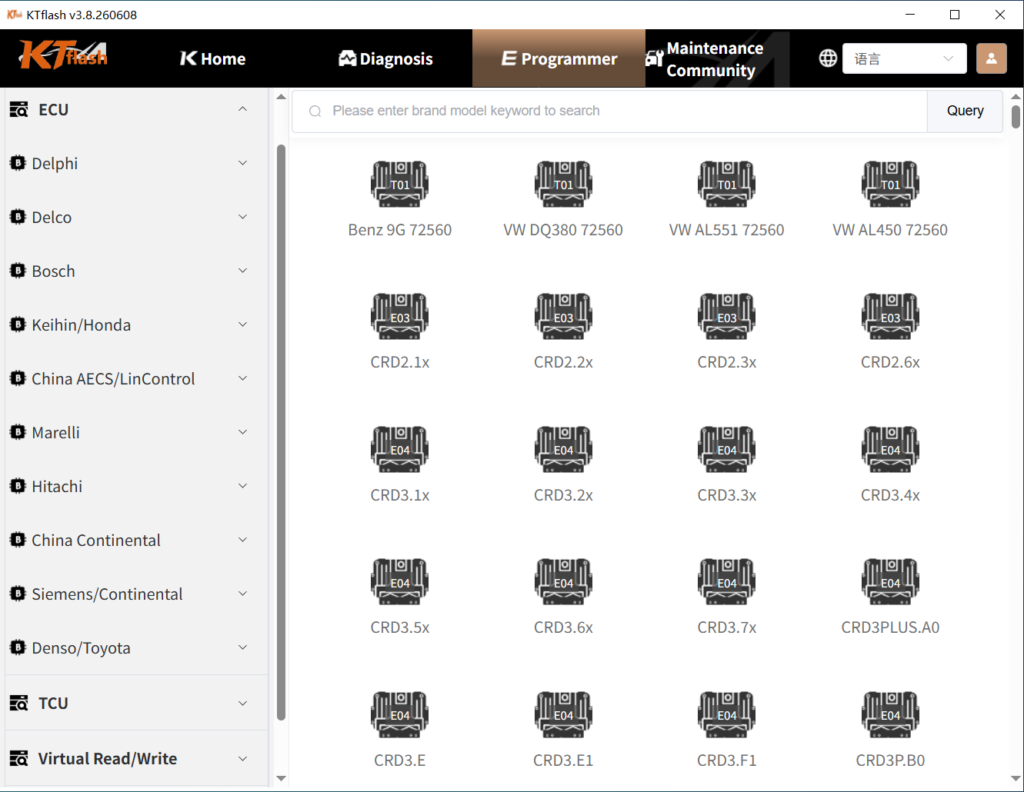Expand the China Continental list
Screen dimensions: 1024x792
tap(136, 540)
